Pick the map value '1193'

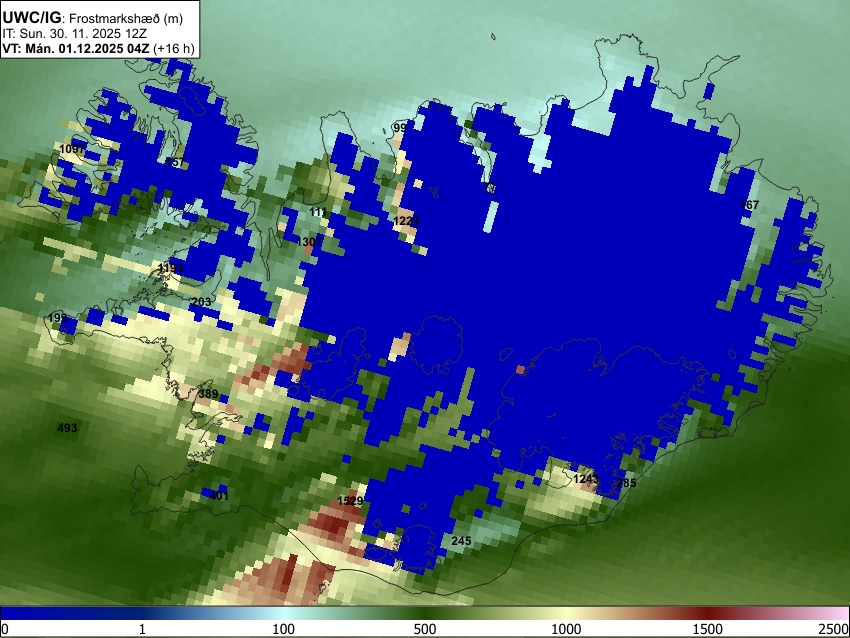click(171, 268)
